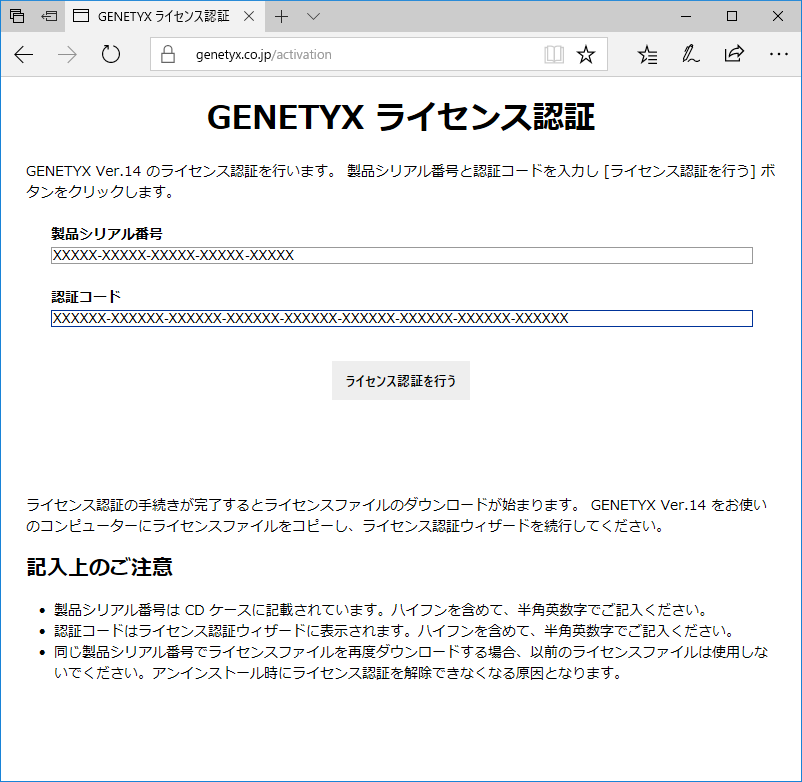Go back with the back arrow
The height and width of the screenshot is (782, 802).
(24, 54)
